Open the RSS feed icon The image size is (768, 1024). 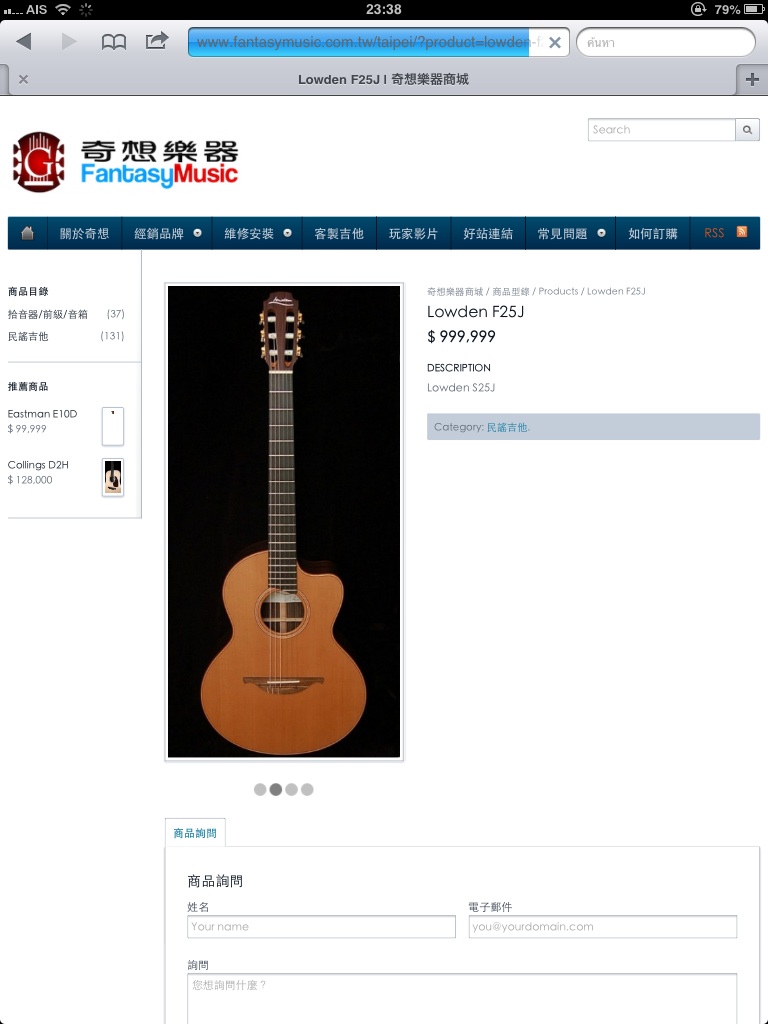[x=742, y=232]
